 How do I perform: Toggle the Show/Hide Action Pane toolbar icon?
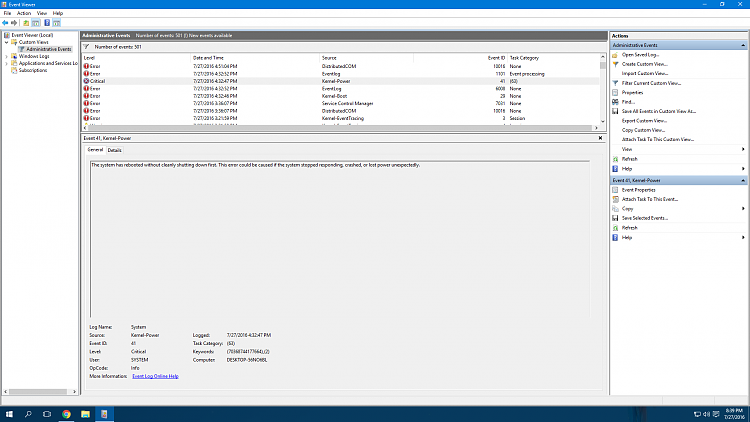56,23
